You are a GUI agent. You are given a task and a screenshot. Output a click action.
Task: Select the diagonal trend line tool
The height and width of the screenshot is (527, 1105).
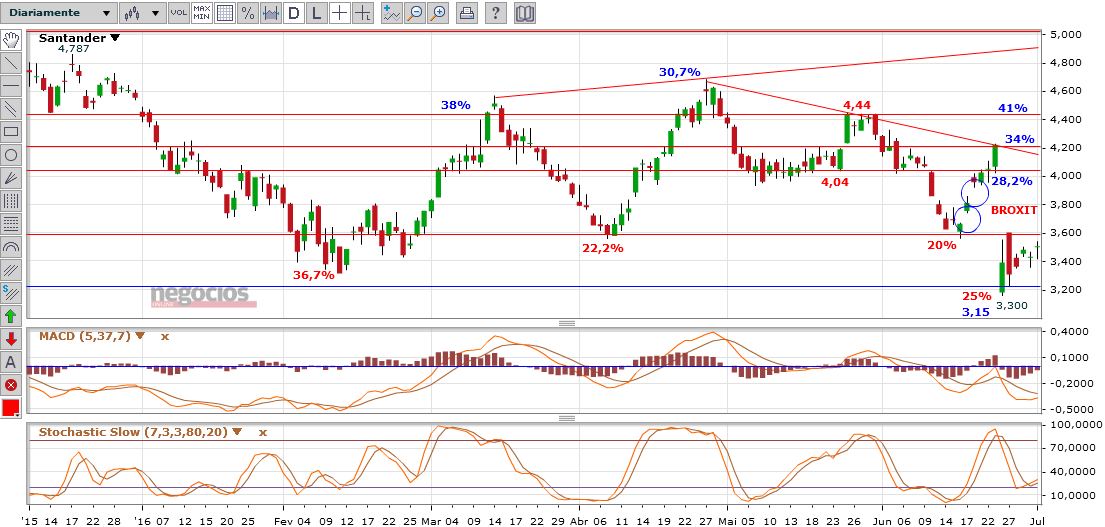[11, 63]
